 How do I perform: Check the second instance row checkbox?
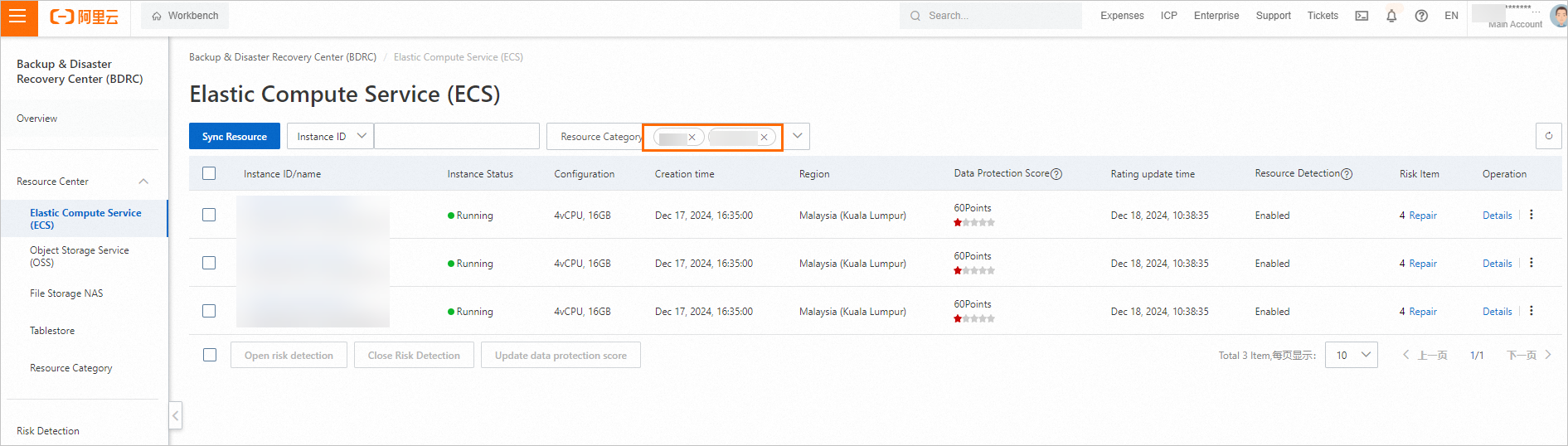(209, 263)
